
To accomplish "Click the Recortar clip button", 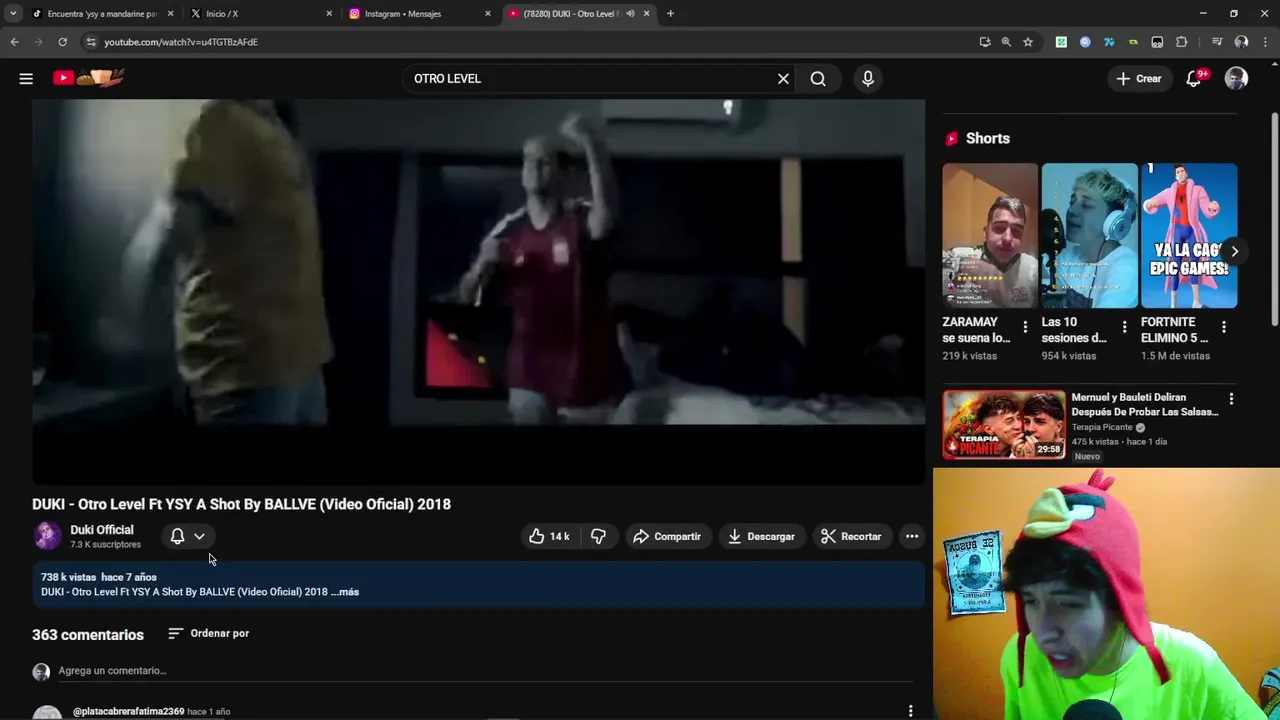I will pyautogui.click(x=851, y=536).
